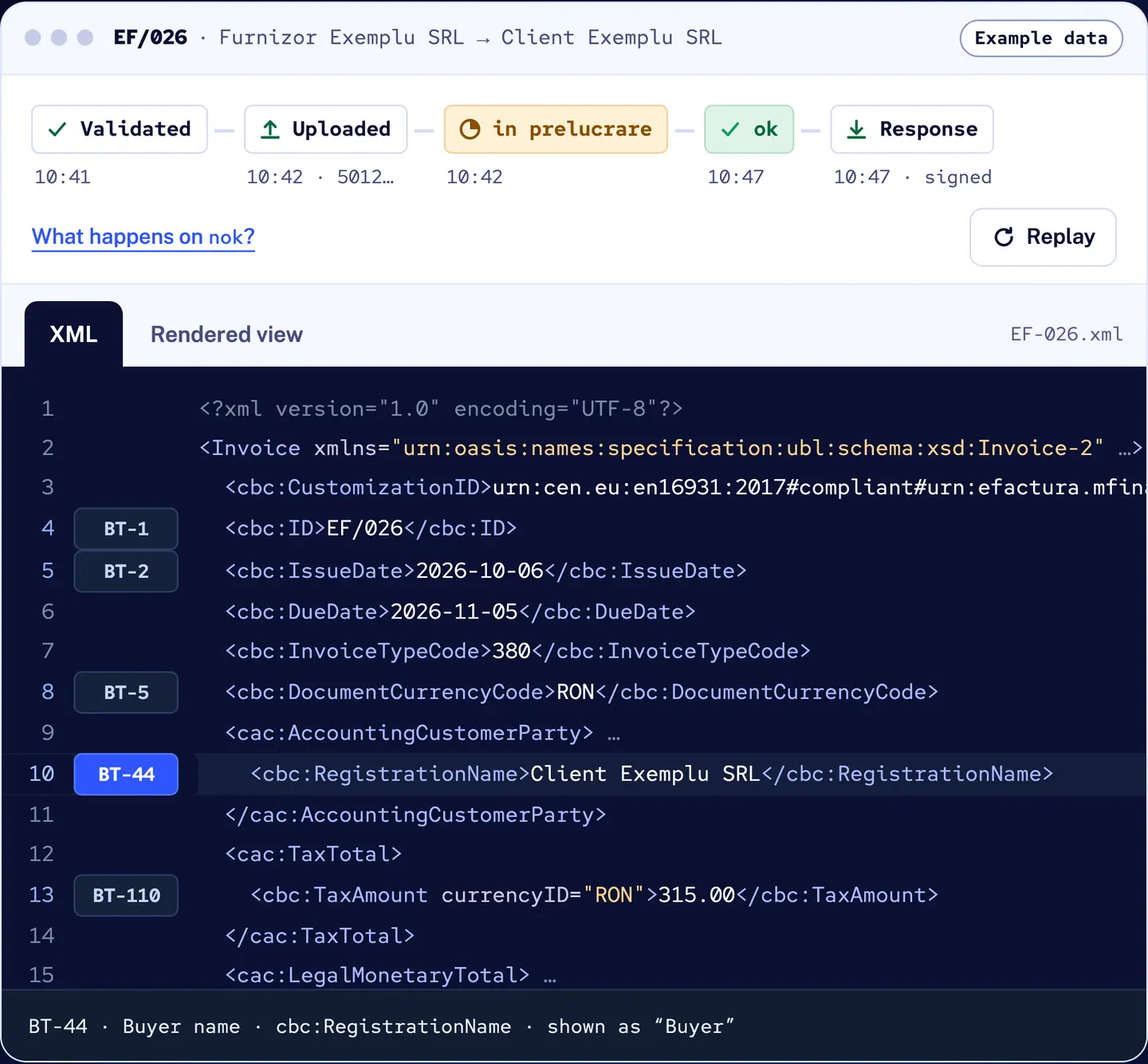Select the BT-5 field tag
Image resolution: width=1148 pixels, height=1064 pixels.
pyautogui.click(x=126, y=693)
